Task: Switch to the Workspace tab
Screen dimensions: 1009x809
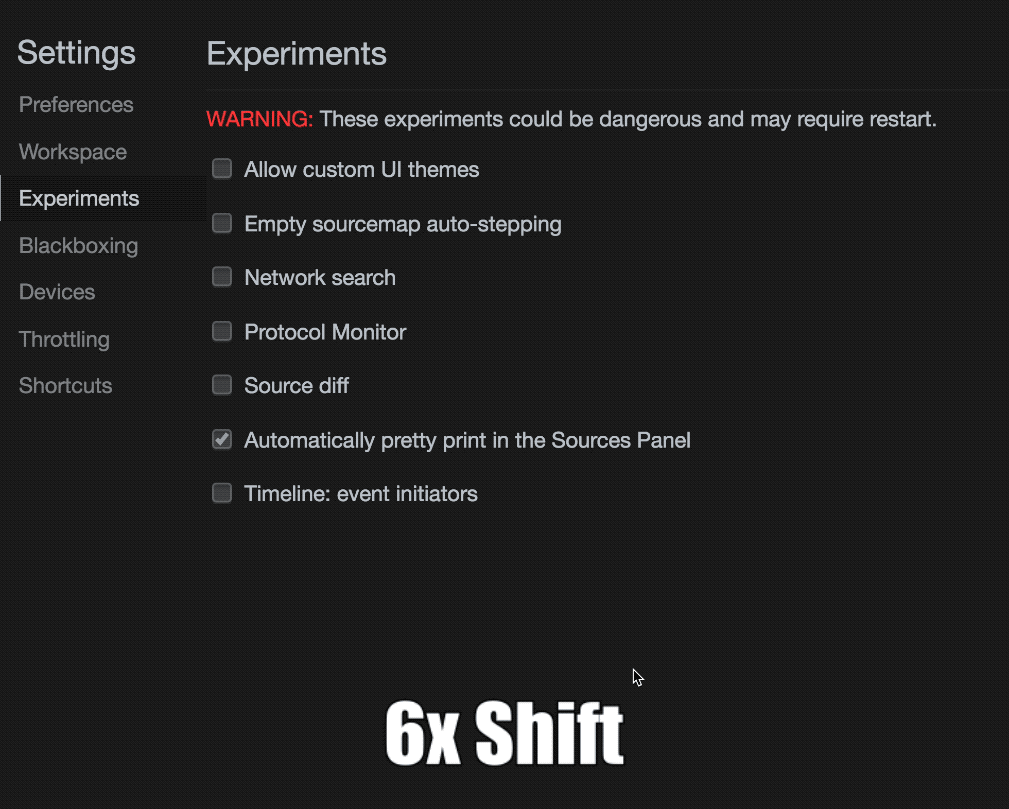Action: [73, 152]
